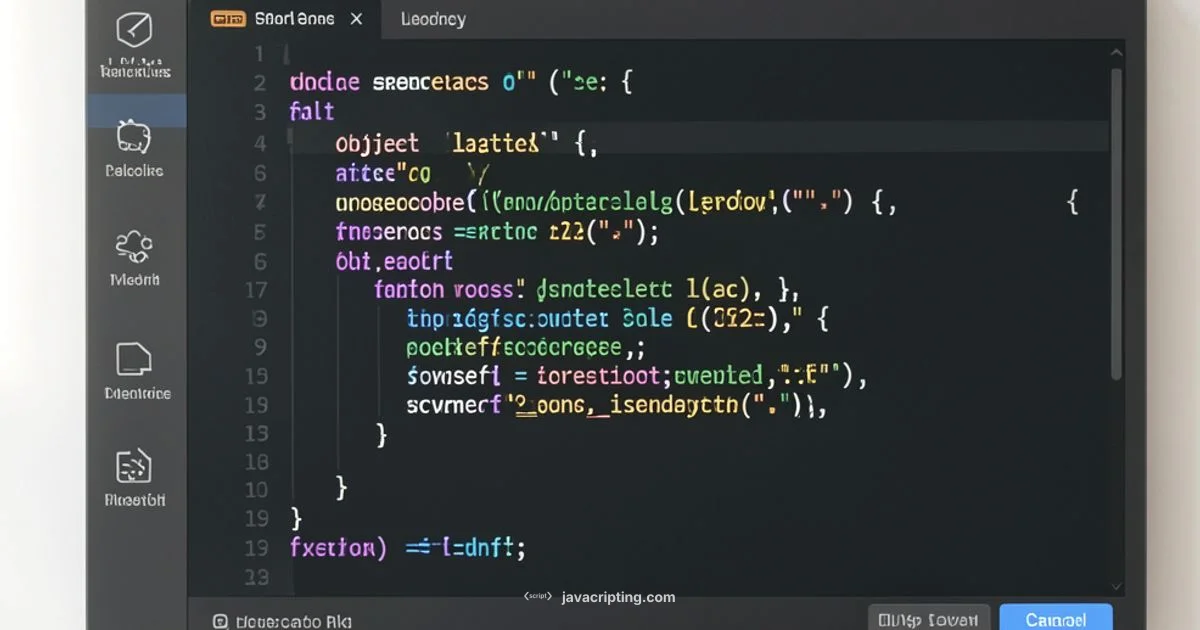Toggle the active state of the Balcolike tool
Screen dimensions: 1200x630
[x=136, y=138]
